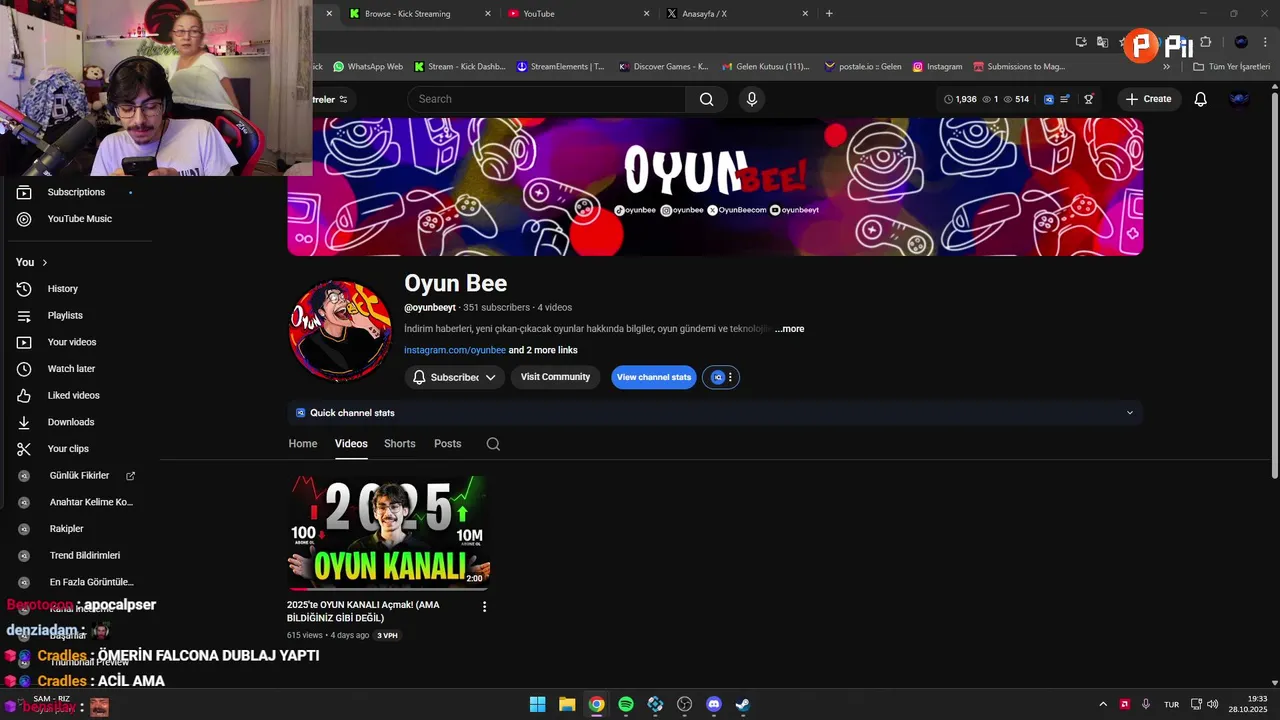Click the Visit Community button

[556, 377]
